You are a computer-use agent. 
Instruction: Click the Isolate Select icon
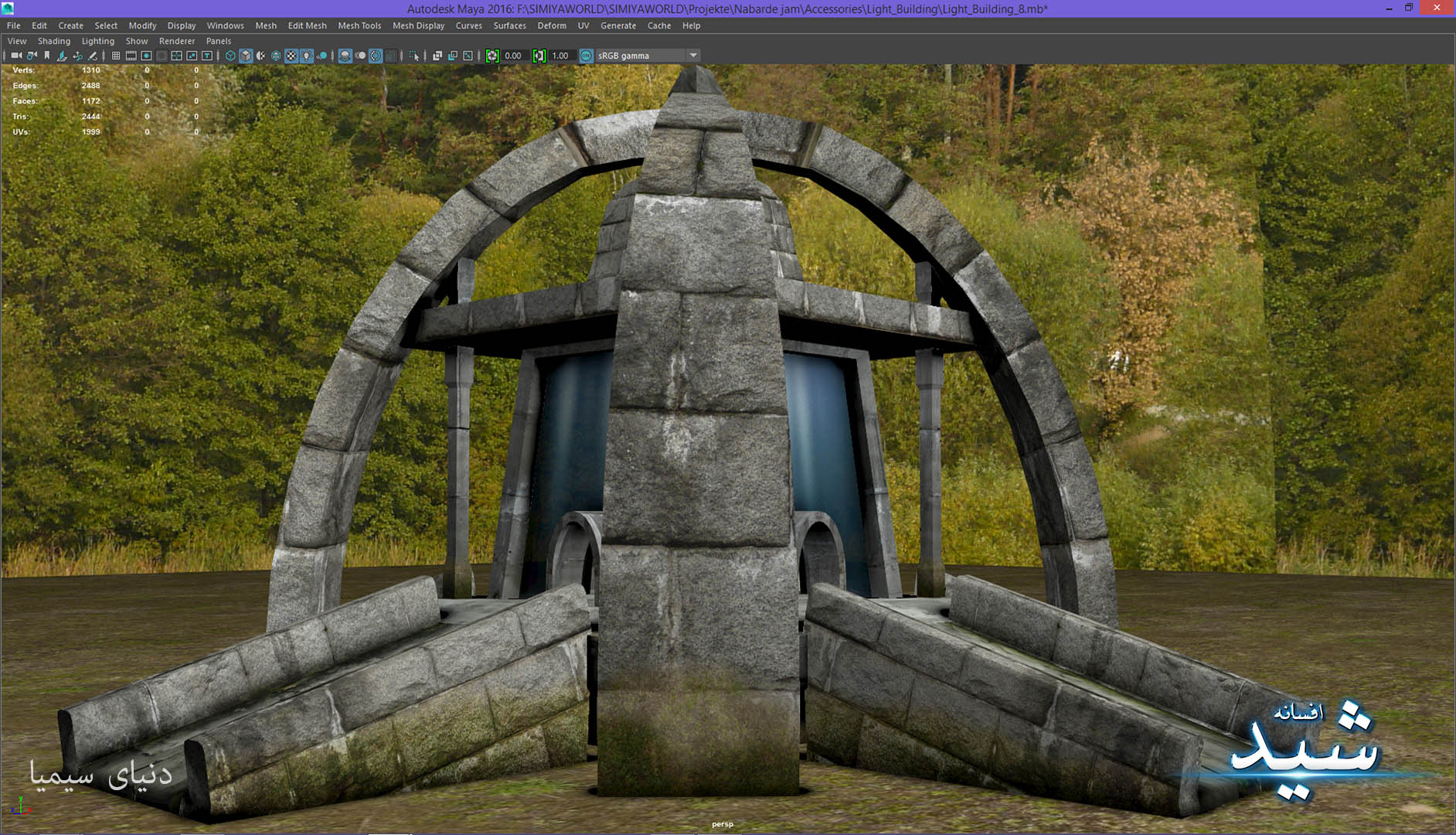coord(413,56)
